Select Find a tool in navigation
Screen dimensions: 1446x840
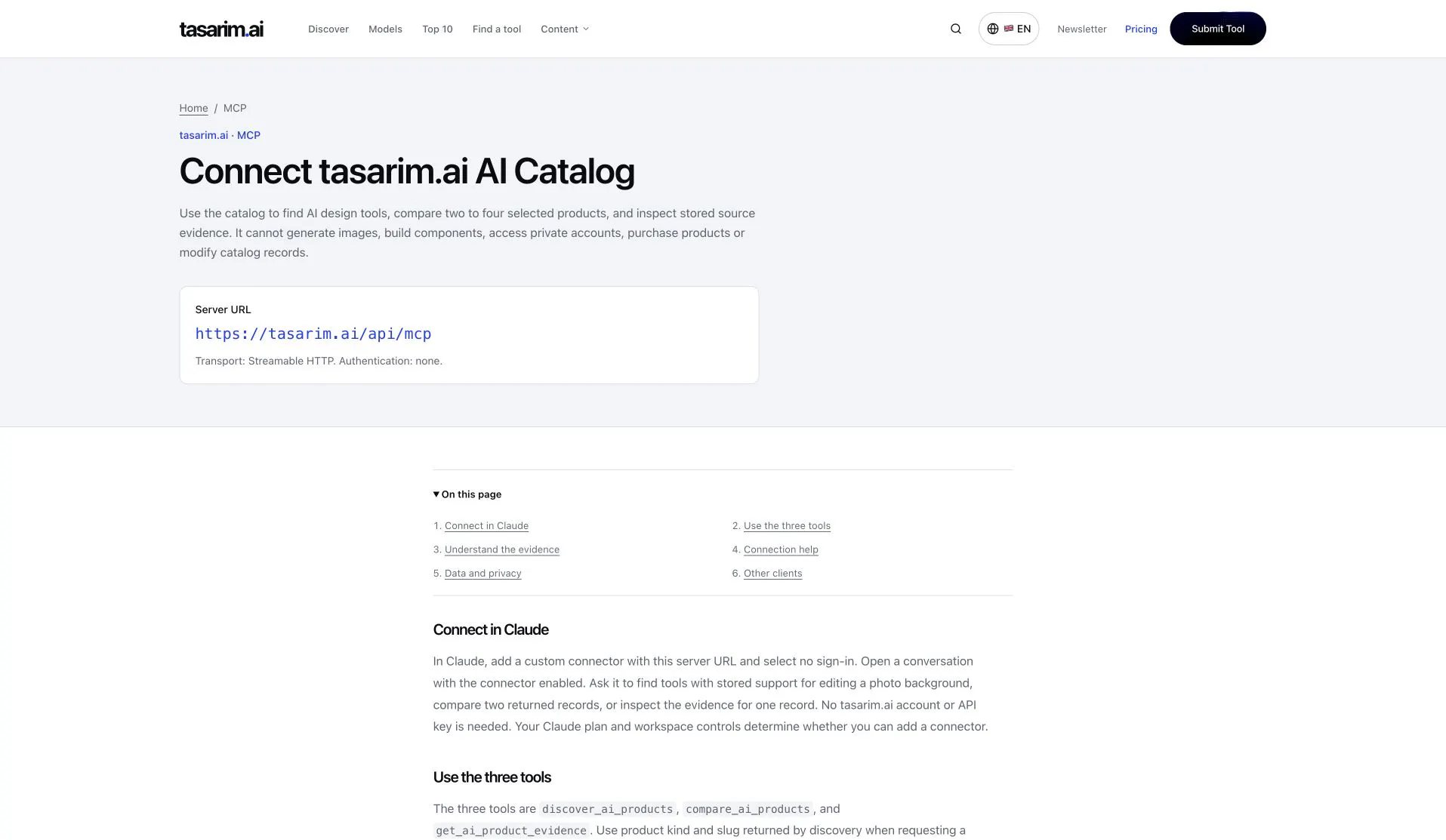tap(497, 29)
